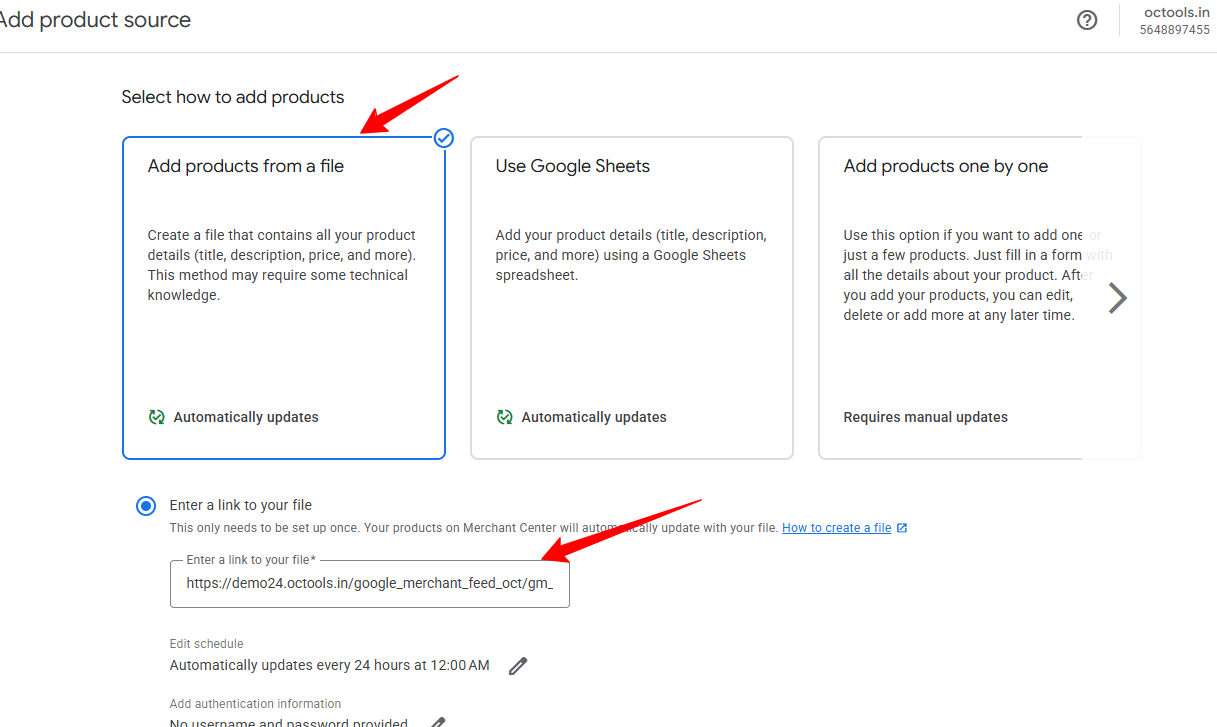The width and height of the screenshot is (1217, 727).
Task: Open the octools.in account switcher
Action: (x=1174, y=13)
